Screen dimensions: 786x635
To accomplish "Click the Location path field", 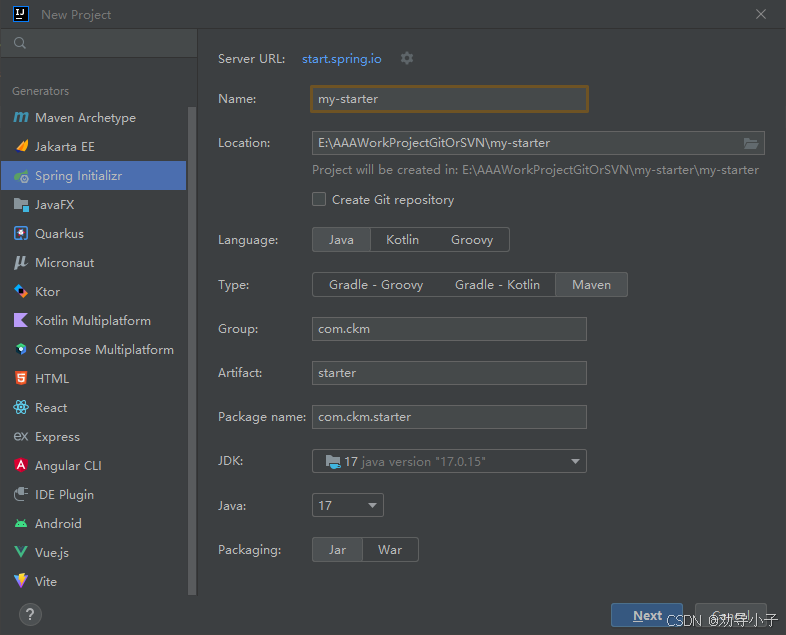I will (x=538, y=143).
